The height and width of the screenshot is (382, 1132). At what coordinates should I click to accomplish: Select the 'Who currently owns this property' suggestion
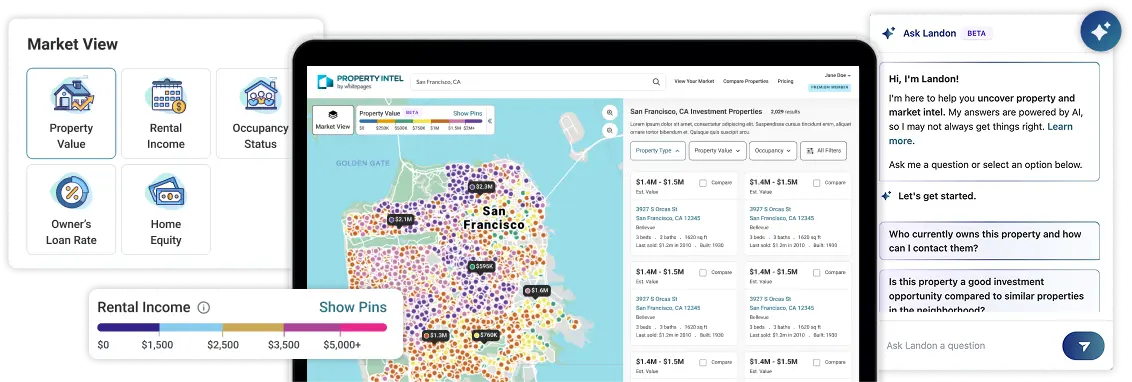[989, 241]
